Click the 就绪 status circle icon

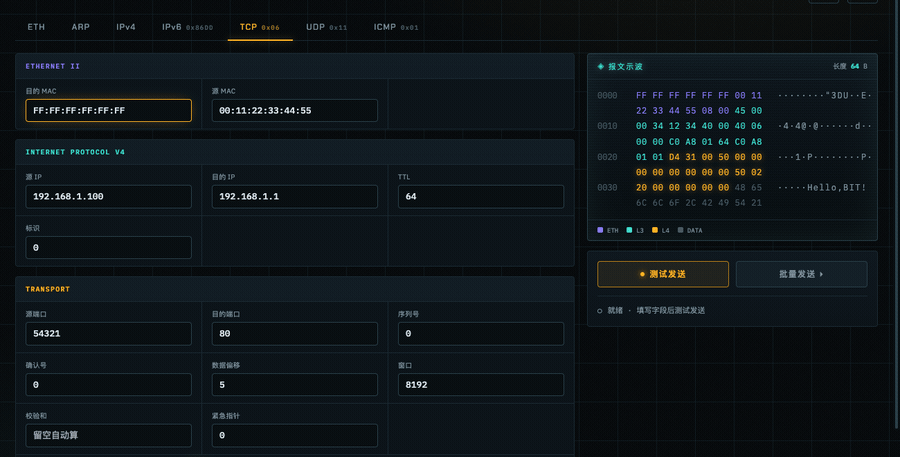coord(600,311)
